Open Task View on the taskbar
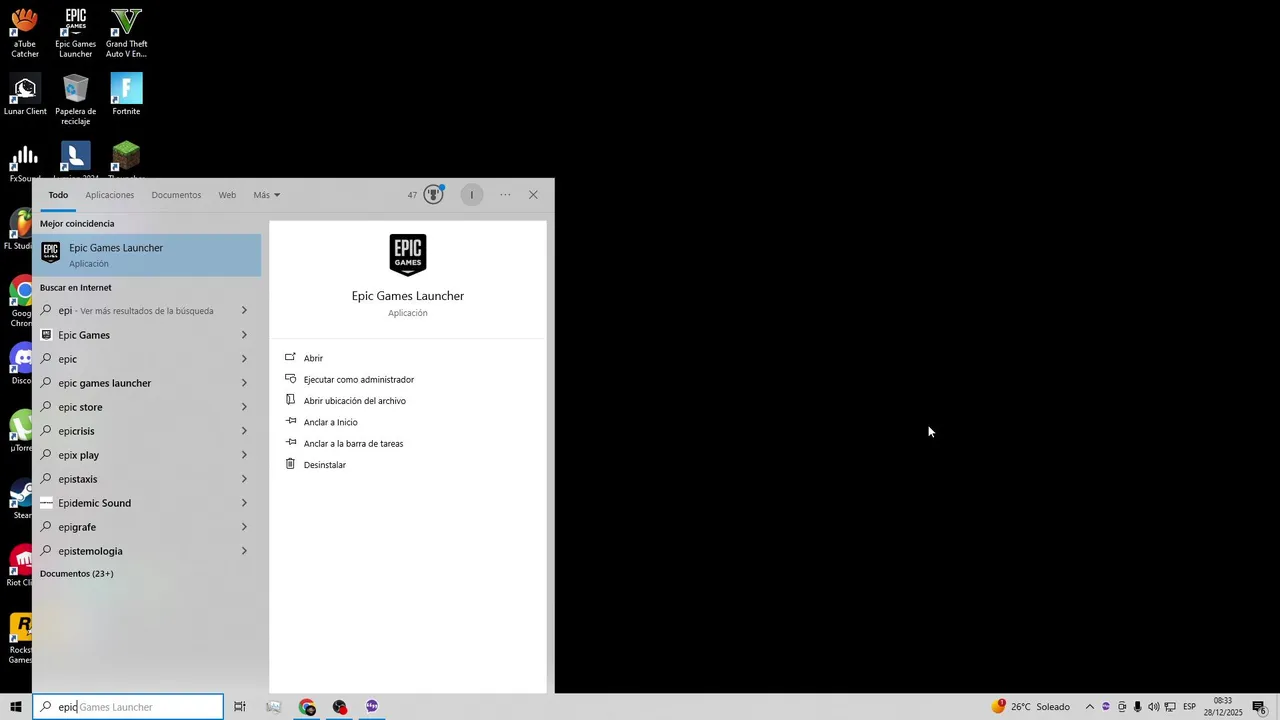Image resolution: width=1280 pixels, height=720 pixels. [x=240, y=707]
